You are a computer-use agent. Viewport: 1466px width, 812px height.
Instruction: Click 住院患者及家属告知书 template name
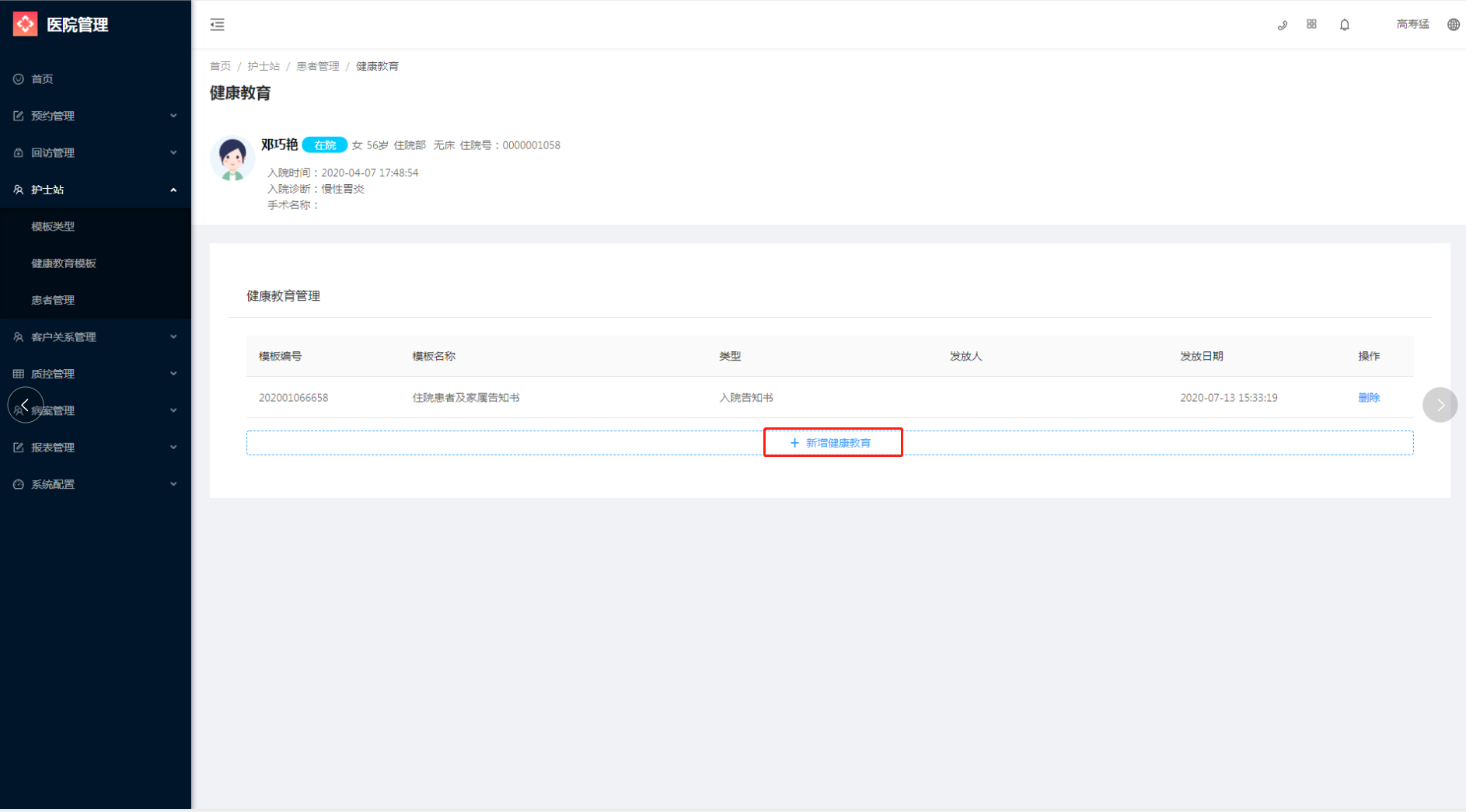coord(466,398)
